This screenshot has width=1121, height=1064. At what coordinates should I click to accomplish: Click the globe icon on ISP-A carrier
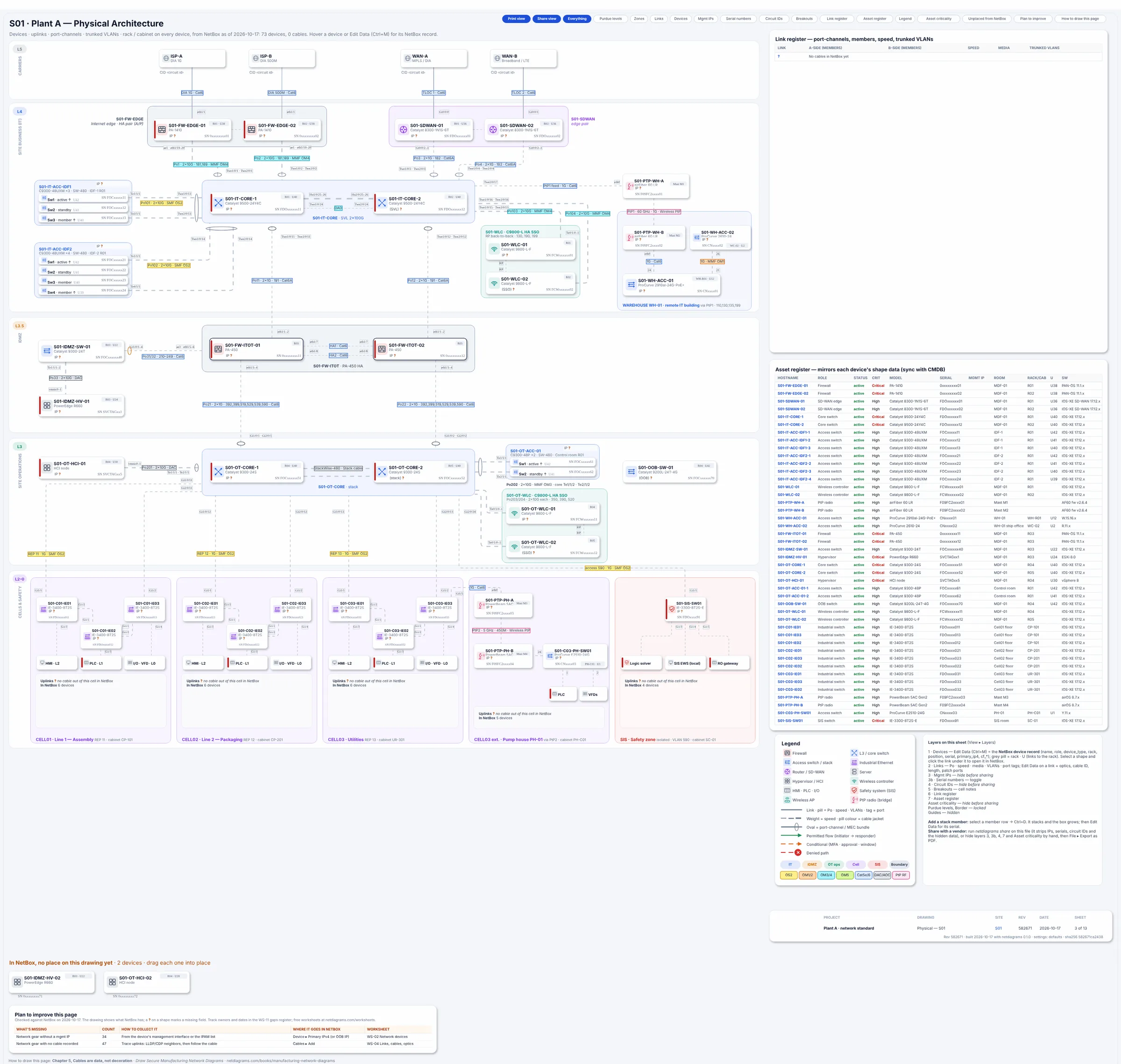166,58
